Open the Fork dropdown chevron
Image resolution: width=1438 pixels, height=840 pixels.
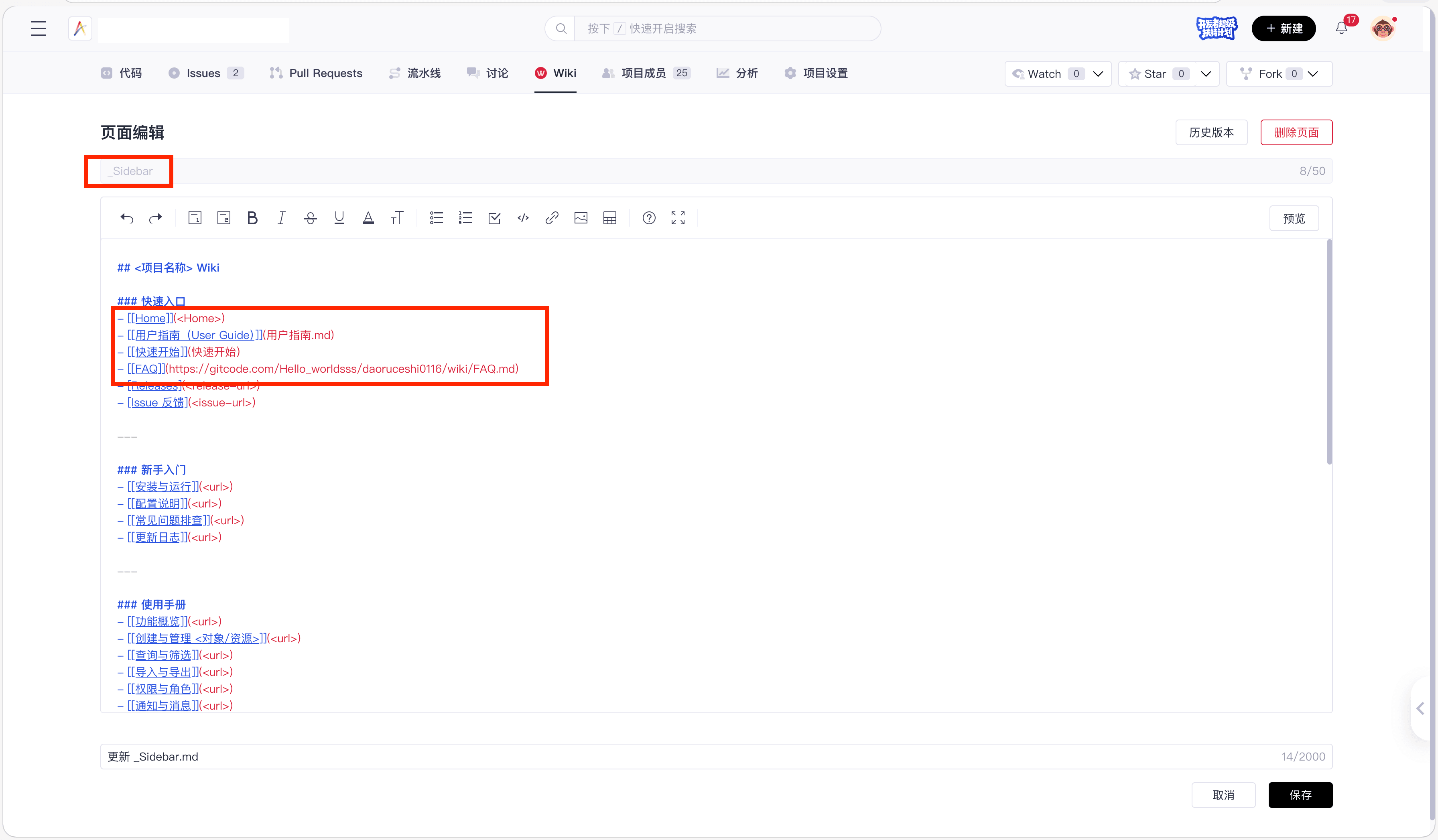[1313, 74]
